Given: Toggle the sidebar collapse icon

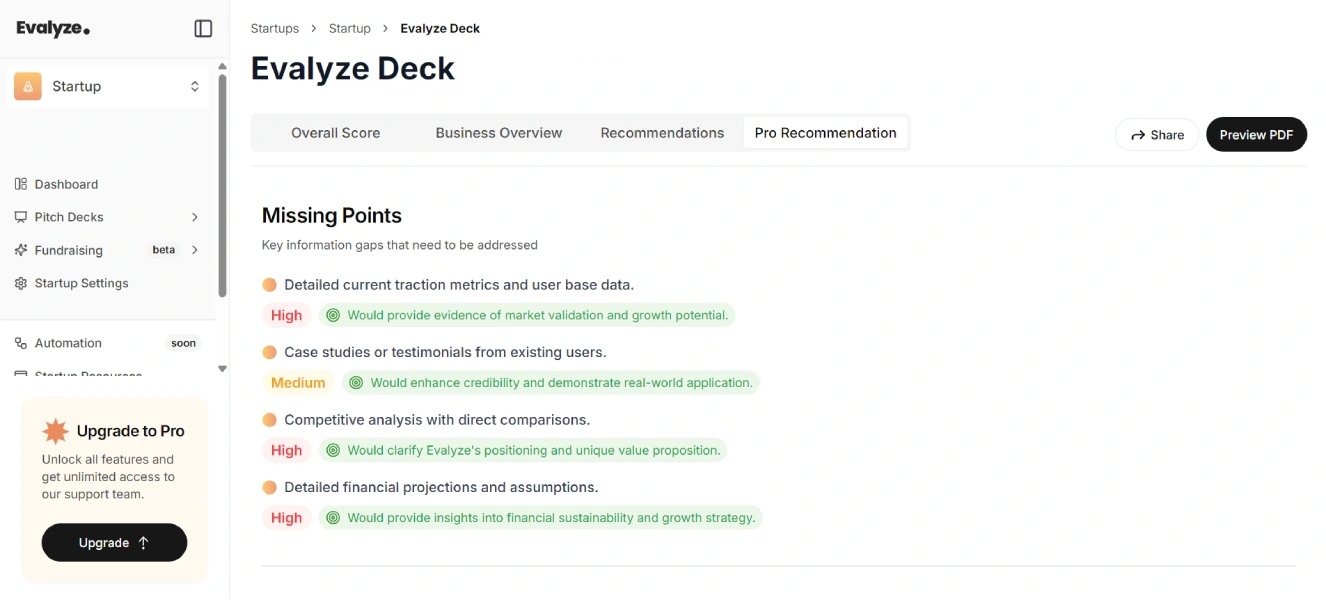Looking at the screenshot, I should (x=203, y=29).
